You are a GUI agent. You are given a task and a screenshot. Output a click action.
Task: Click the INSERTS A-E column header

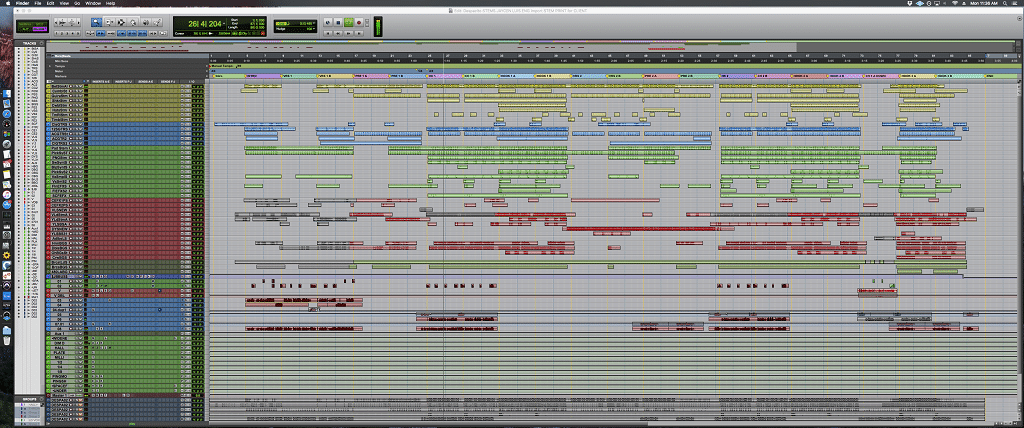click(x=100, y=81)
